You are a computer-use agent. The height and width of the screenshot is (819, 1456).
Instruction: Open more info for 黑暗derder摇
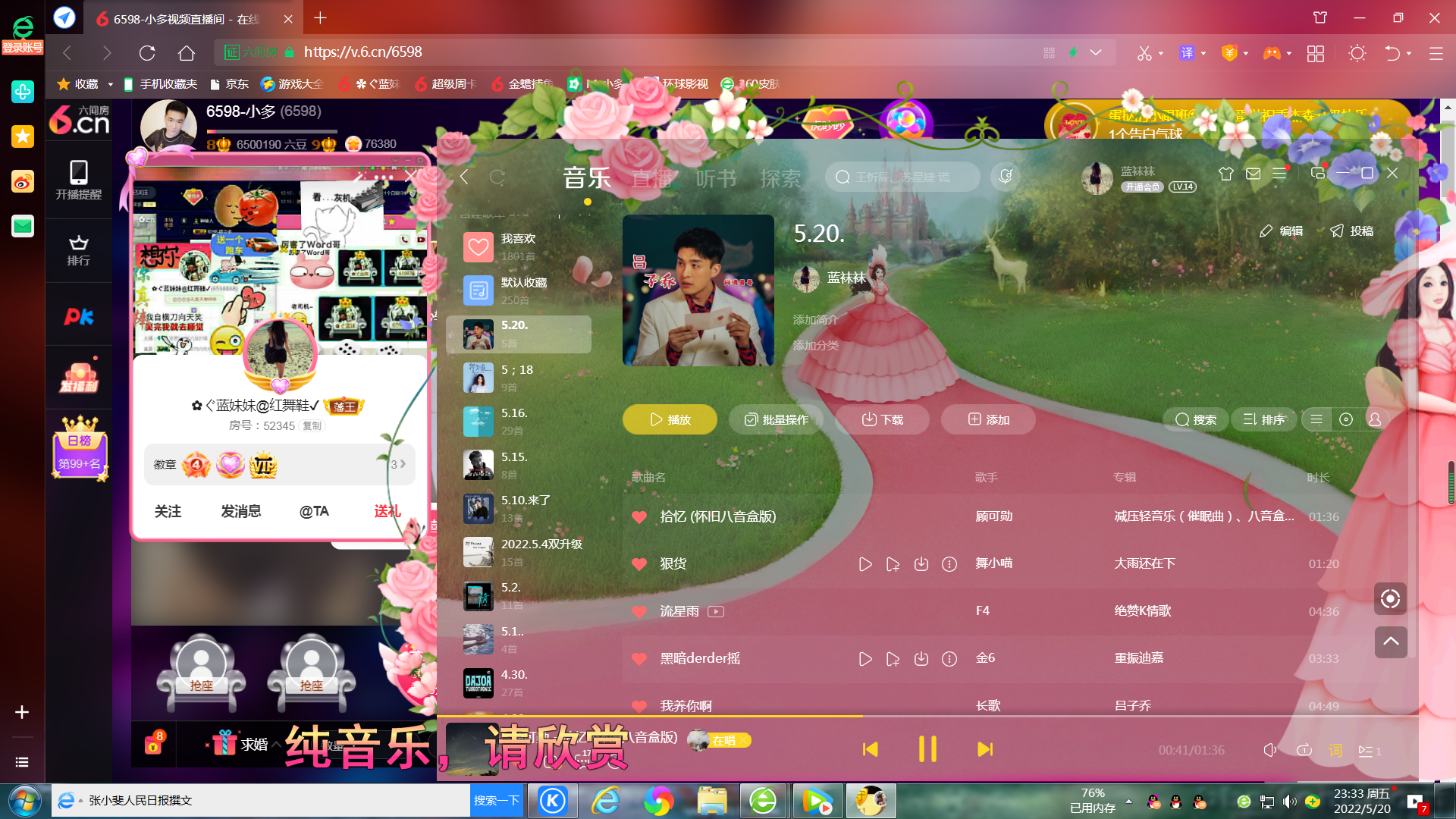(949, 659)
